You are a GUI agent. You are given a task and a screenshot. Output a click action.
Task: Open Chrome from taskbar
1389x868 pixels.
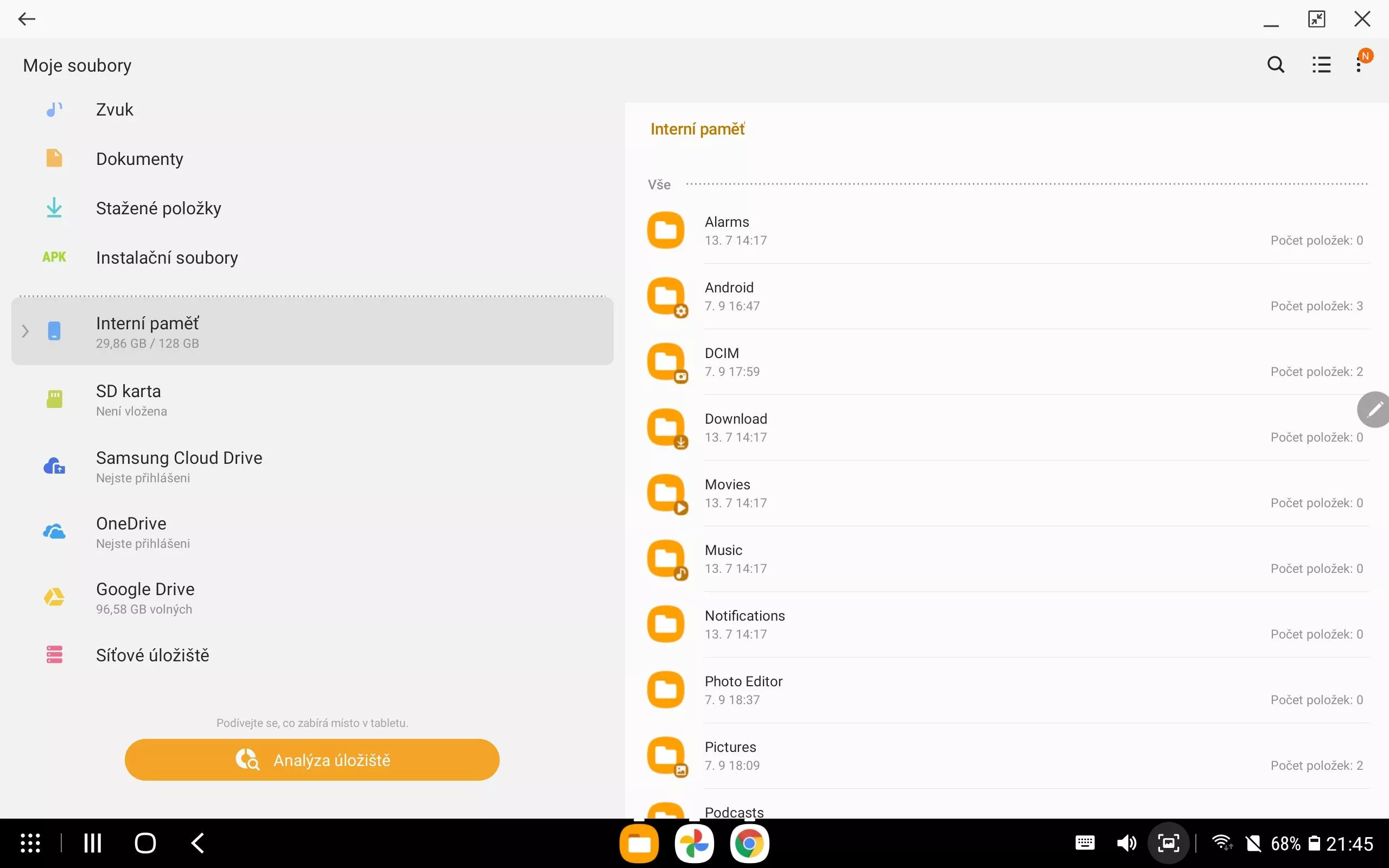[x=749, y=843]
